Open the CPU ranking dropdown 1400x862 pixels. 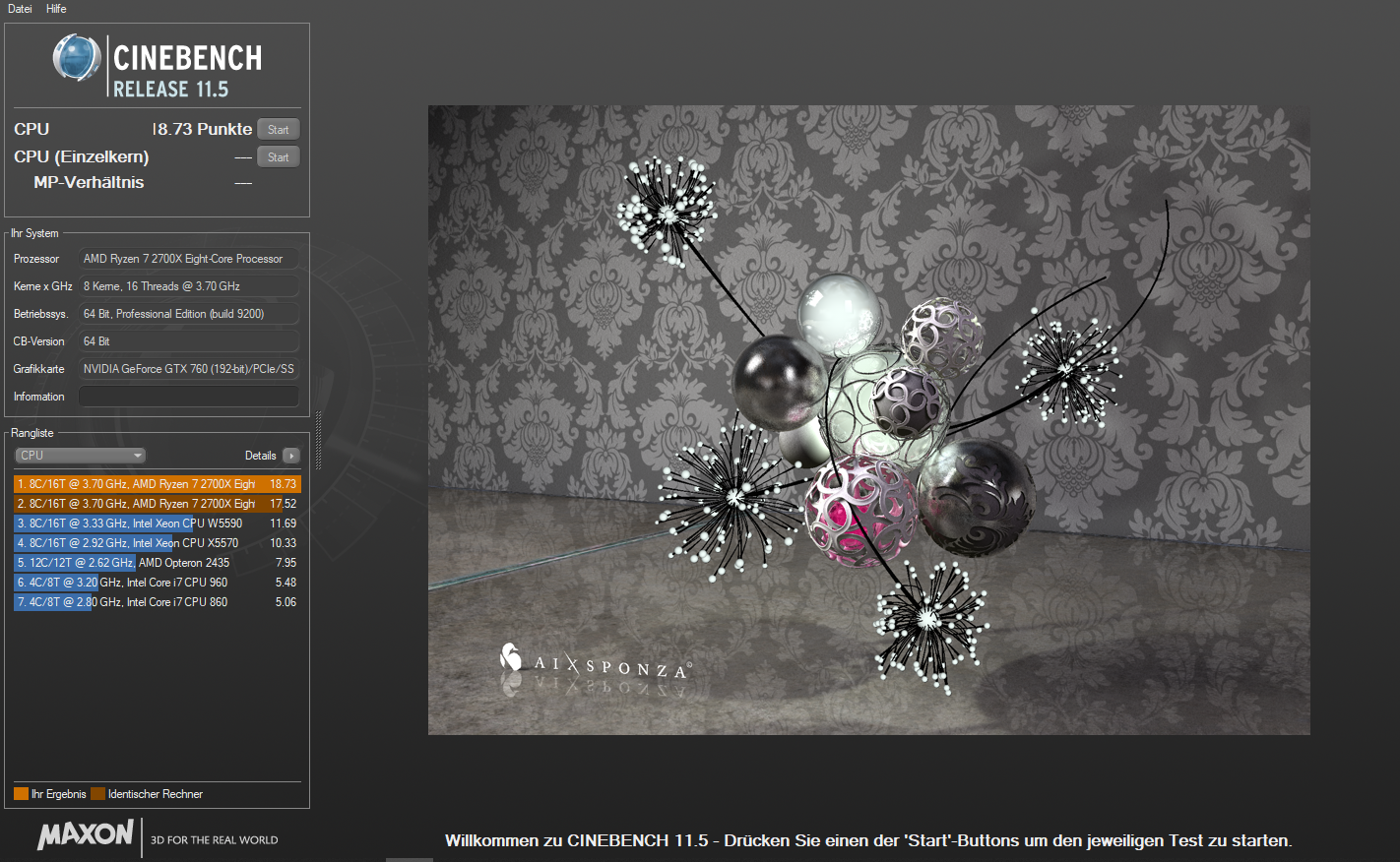(x=81, y=456)
